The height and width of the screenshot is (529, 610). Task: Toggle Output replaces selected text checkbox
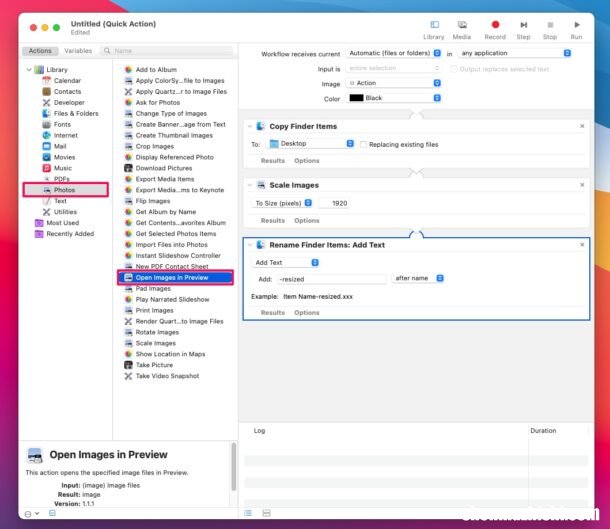[454, 69]
